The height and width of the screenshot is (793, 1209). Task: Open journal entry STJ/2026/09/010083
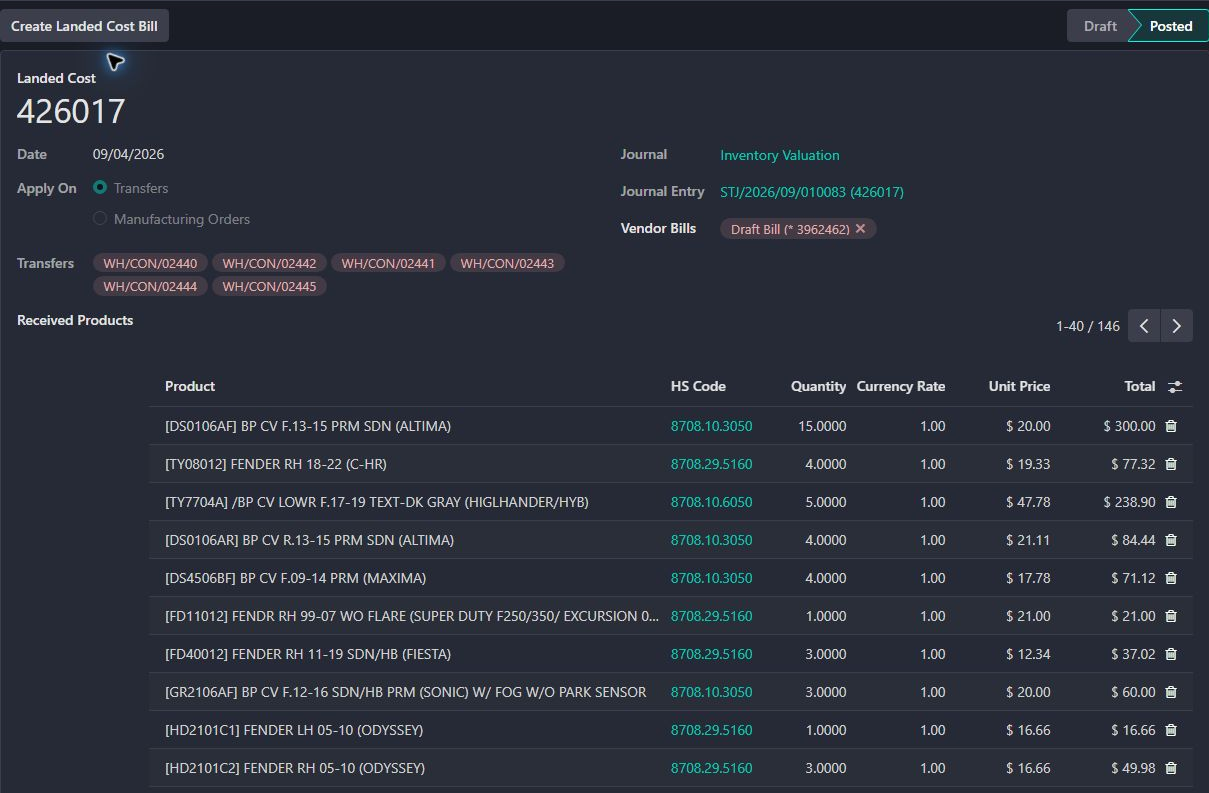[812, 192]
